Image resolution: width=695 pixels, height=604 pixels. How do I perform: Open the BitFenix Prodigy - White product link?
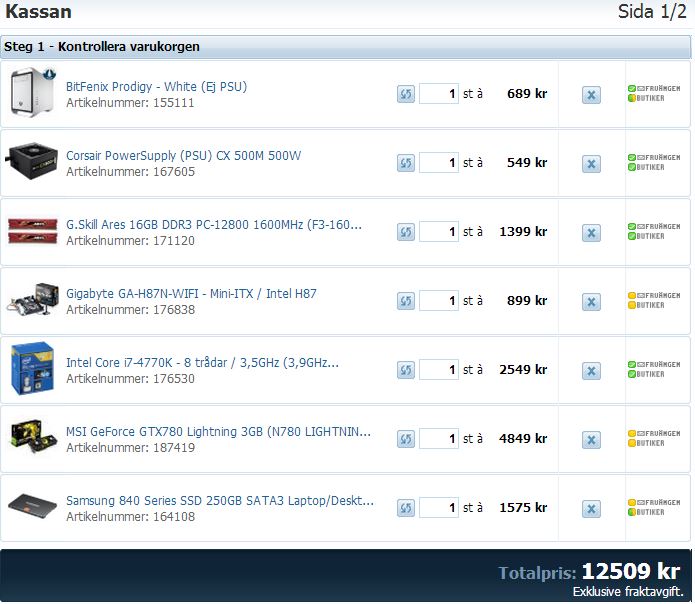pos(156,87)
